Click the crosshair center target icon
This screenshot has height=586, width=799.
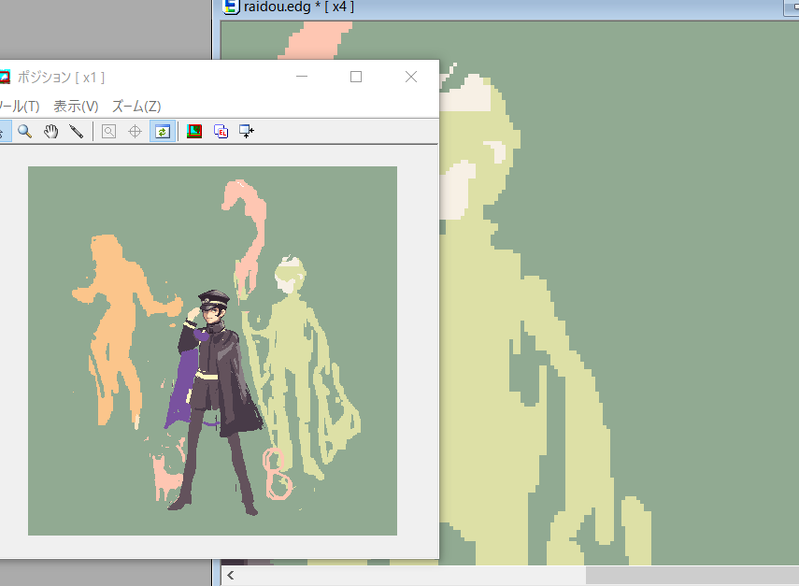[x=135, y=131]
